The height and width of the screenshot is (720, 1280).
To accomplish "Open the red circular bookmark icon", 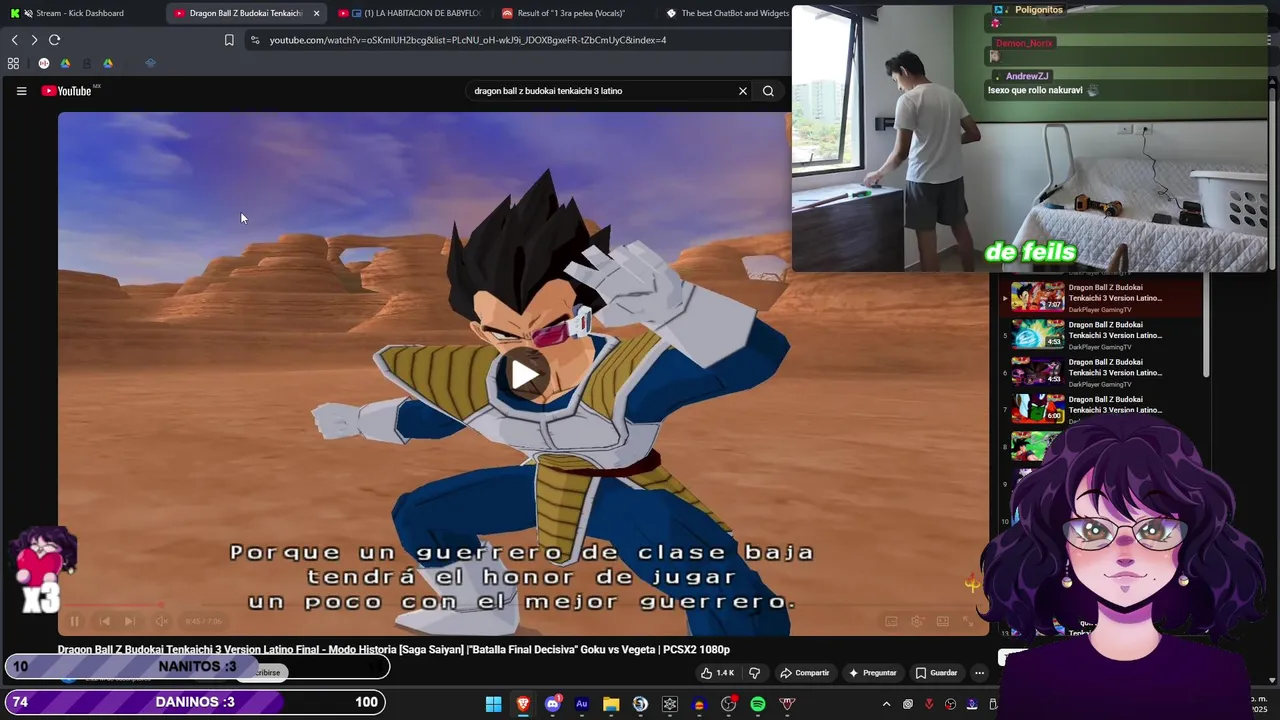I will [x=44, y=63].
